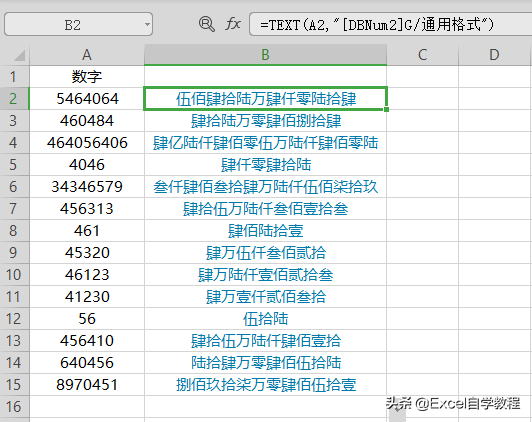Select row 9 header
The height and width of the screenshot is (422, 532).
(14, 253)
